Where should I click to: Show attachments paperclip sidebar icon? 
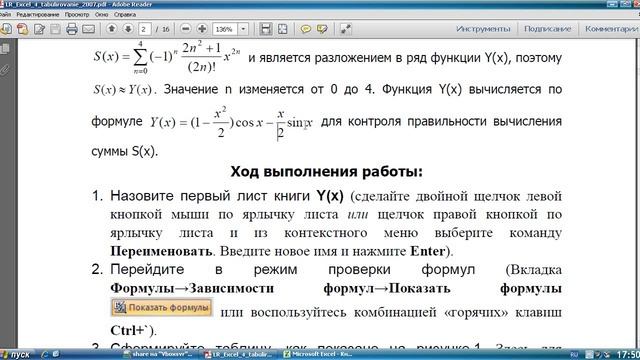tap(5, 70)
